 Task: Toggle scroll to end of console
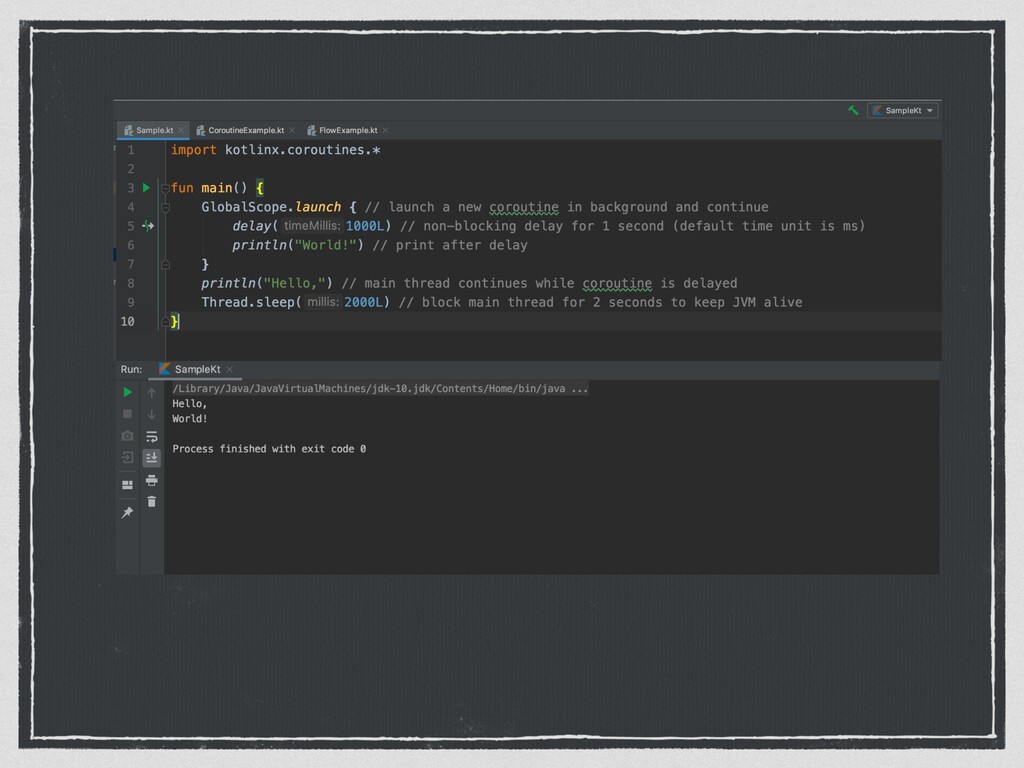(152, 458)
